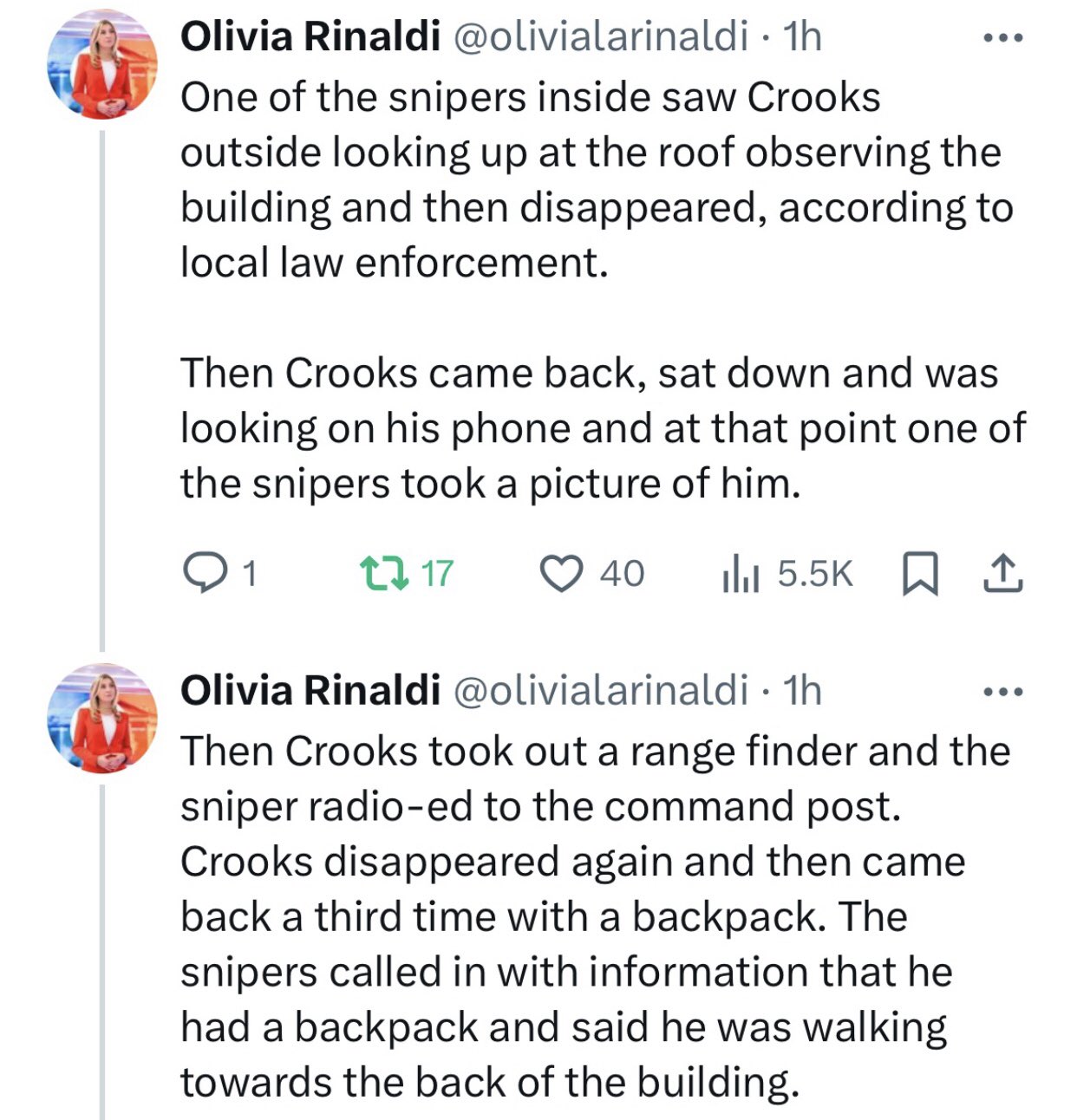Viewport: 1077px width, 1120px height.
Task: Click the 40 likes count
Action: click(622, 574)
